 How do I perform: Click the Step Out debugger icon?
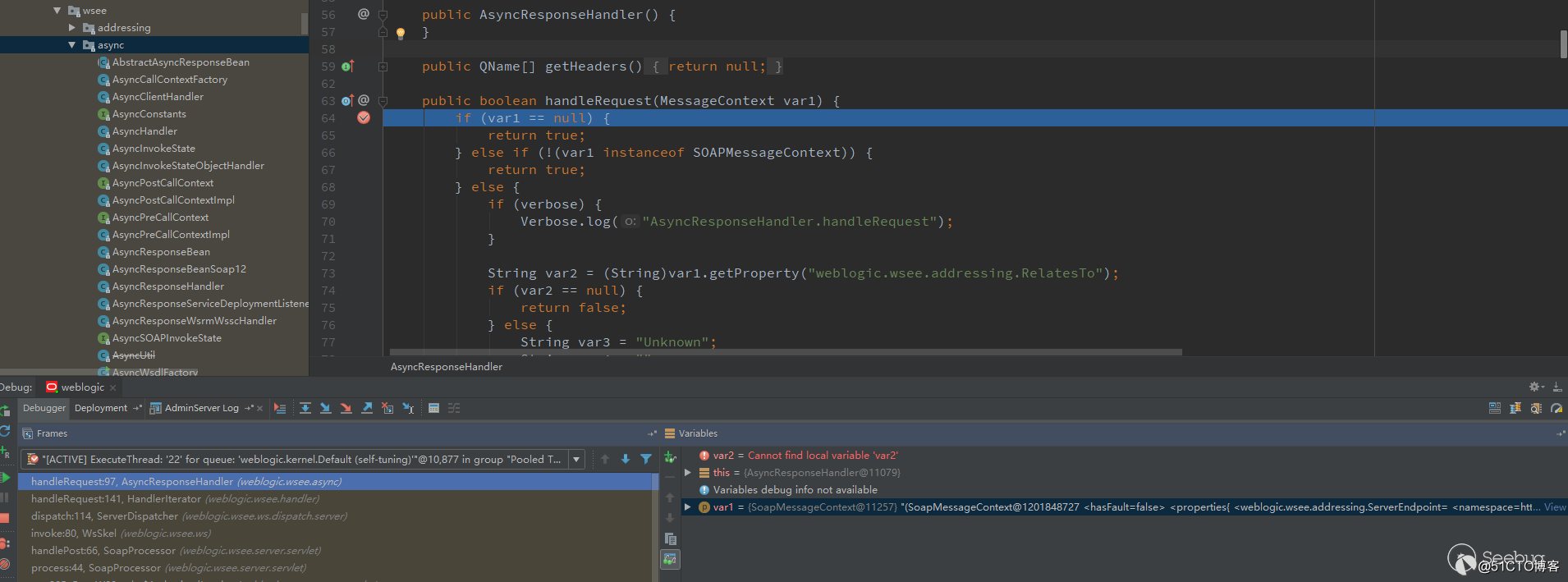click(x=367, y=408)
